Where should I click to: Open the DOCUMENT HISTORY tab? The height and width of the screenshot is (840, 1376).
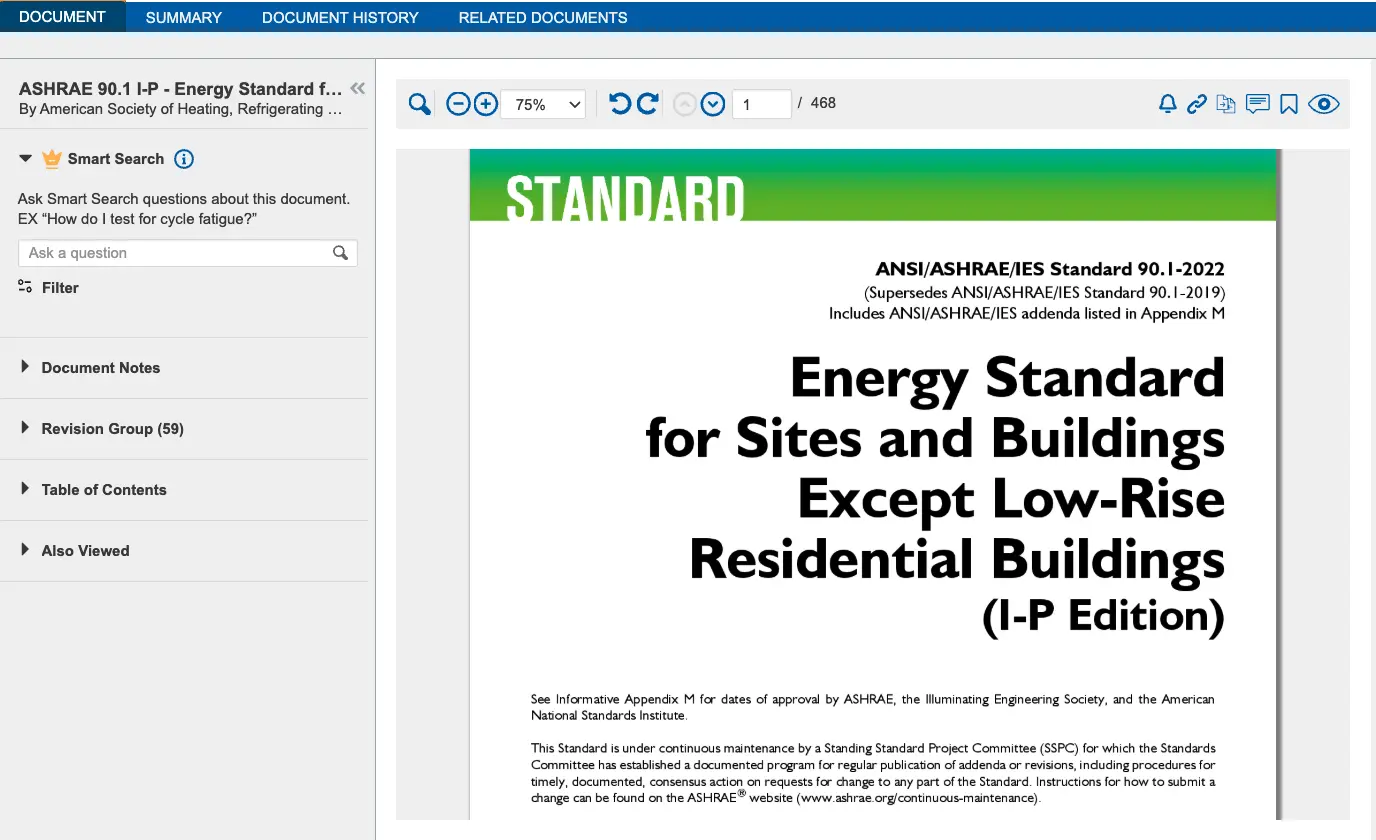(x=340, y=17)
